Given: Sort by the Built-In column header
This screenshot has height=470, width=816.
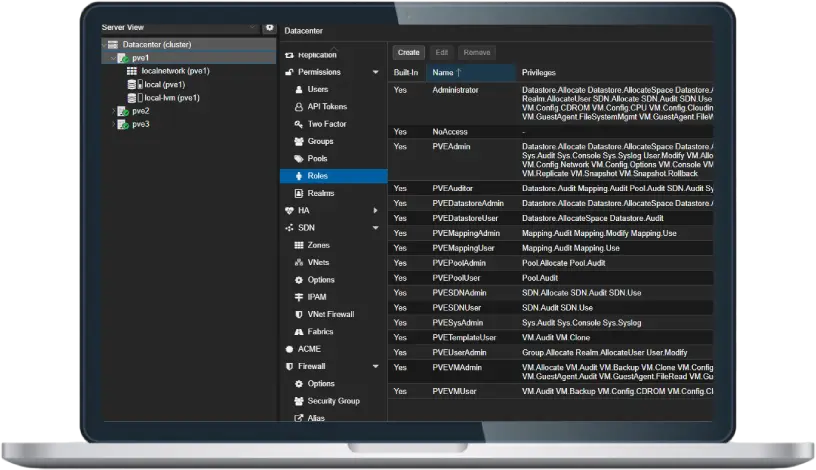Looking at the screenshot, I should point(407,73).
